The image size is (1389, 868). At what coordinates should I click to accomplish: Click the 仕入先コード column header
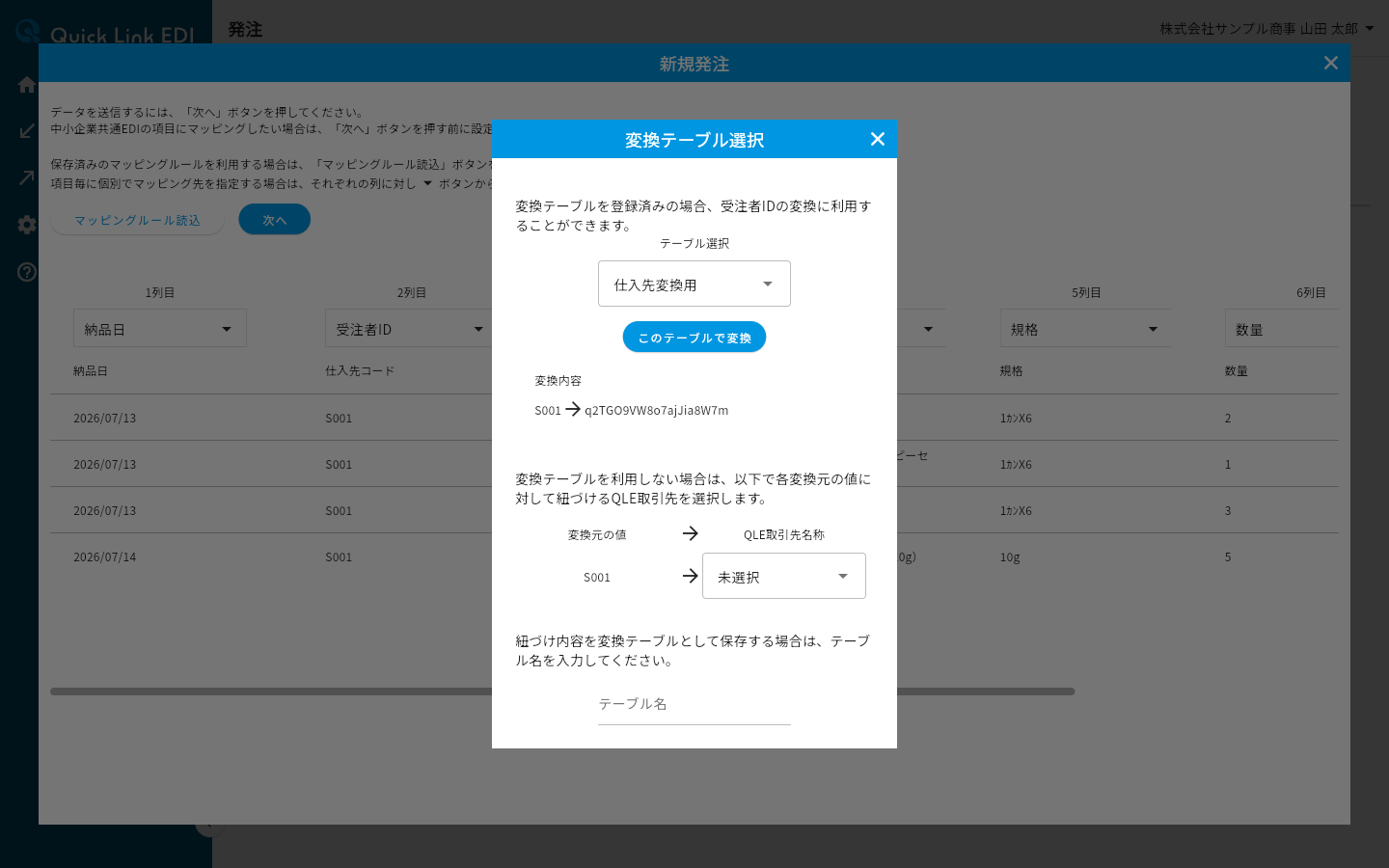[x=360, y=370]
